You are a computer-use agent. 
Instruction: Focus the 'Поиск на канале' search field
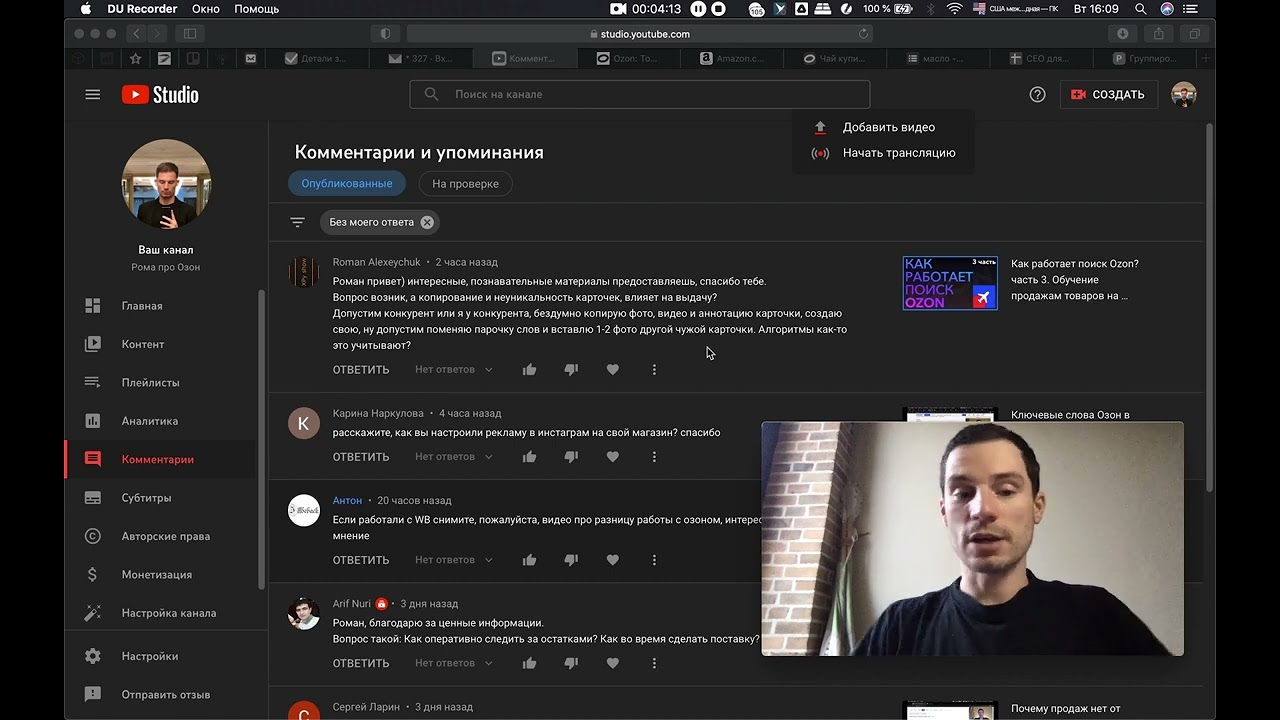click(x=640, y=94)
